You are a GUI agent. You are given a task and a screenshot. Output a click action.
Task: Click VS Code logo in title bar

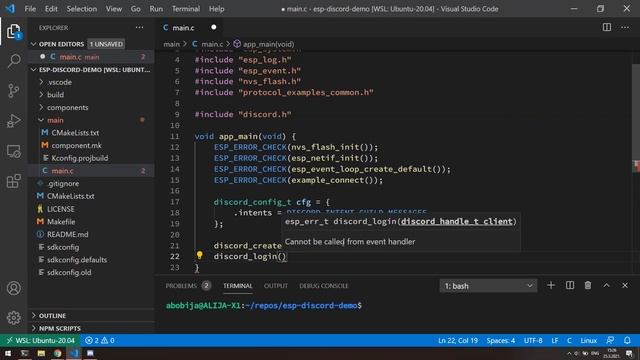[10, 8]
